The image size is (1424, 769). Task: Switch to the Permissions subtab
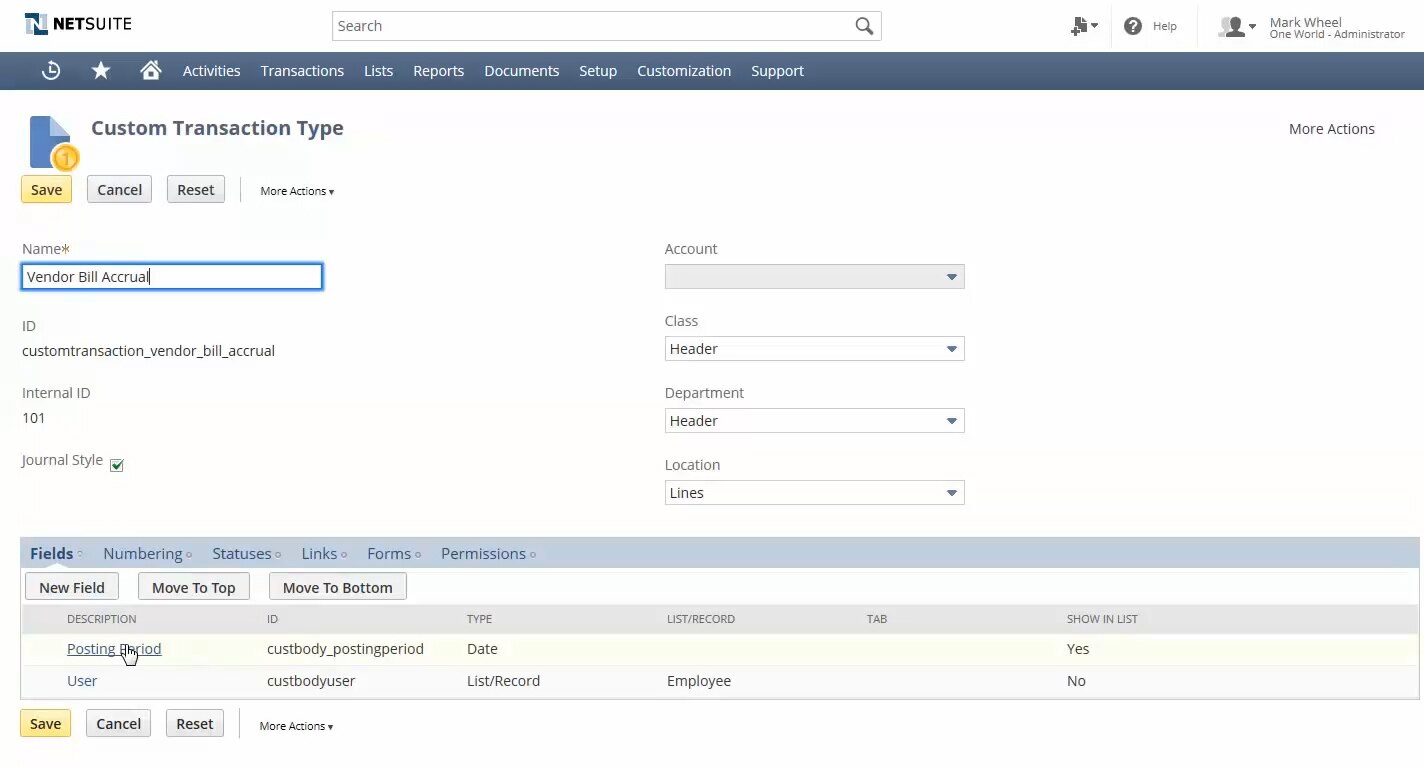point(483,554)
